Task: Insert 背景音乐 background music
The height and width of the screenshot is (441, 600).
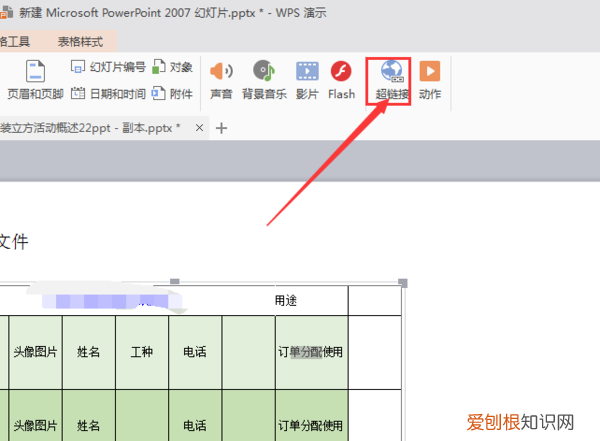Action: click(x=264, y=80)
